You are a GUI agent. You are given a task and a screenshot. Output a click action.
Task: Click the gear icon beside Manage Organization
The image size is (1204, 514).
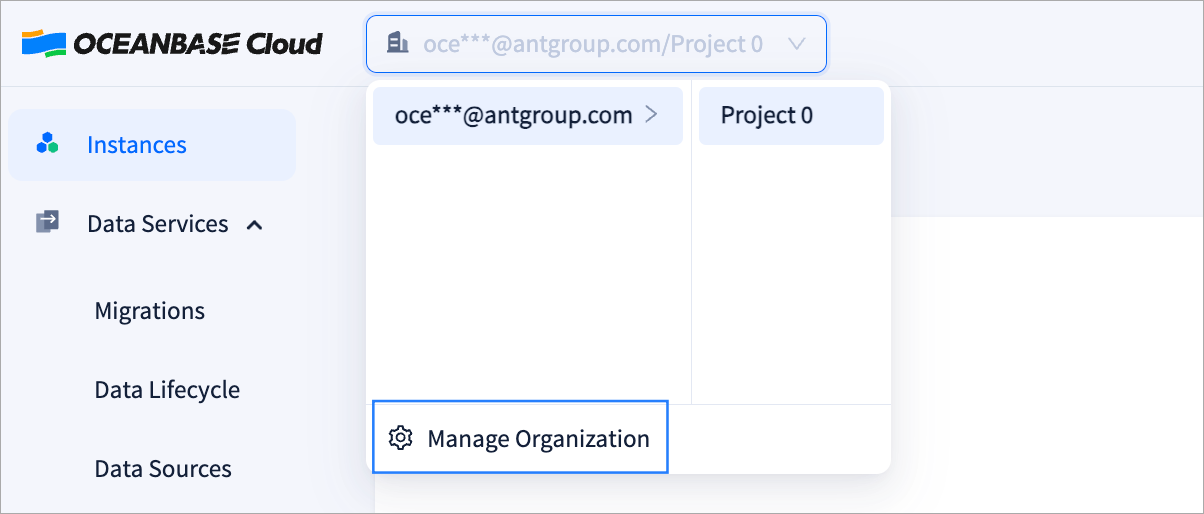pos(401,438)
